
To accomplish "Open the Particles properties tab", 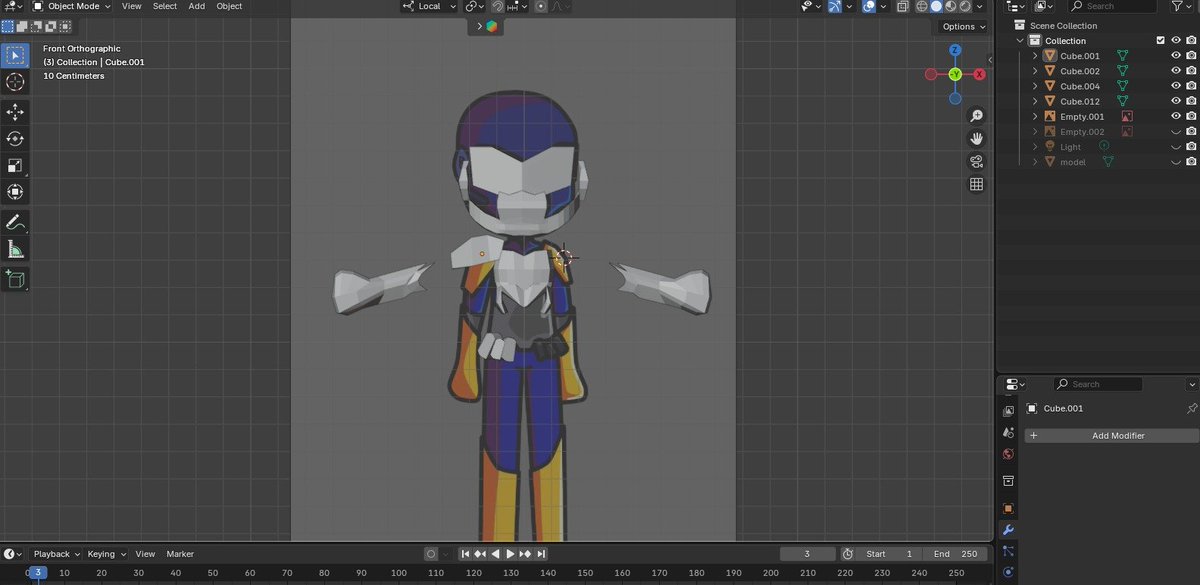I will (1008, 551).
